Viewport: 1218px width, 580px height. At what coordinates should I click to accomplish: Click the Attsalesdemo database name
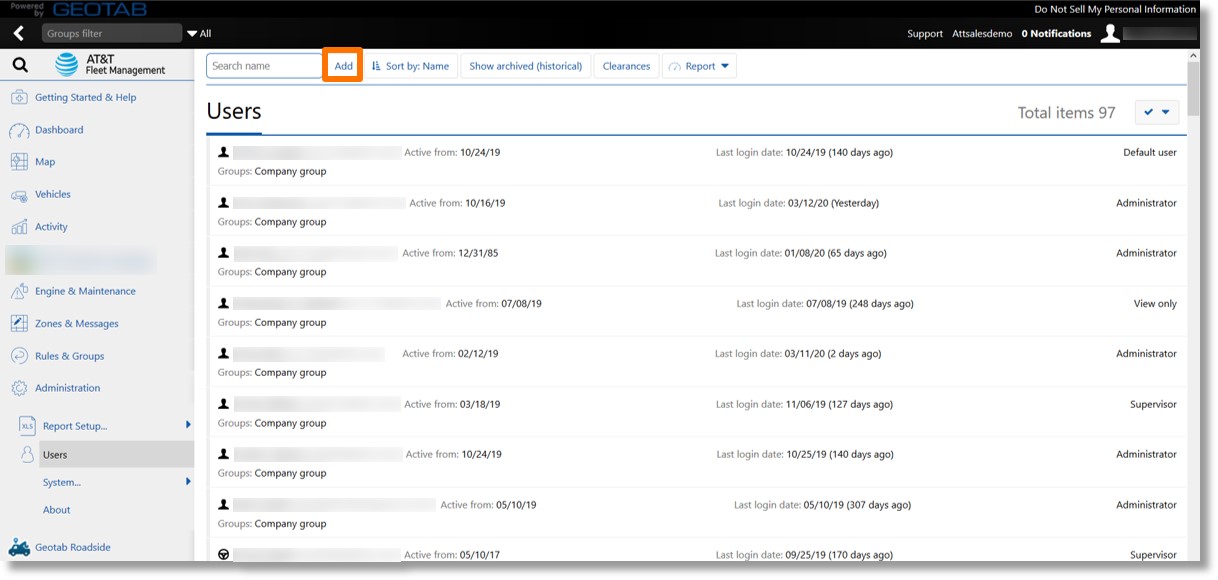click(982, 34)
